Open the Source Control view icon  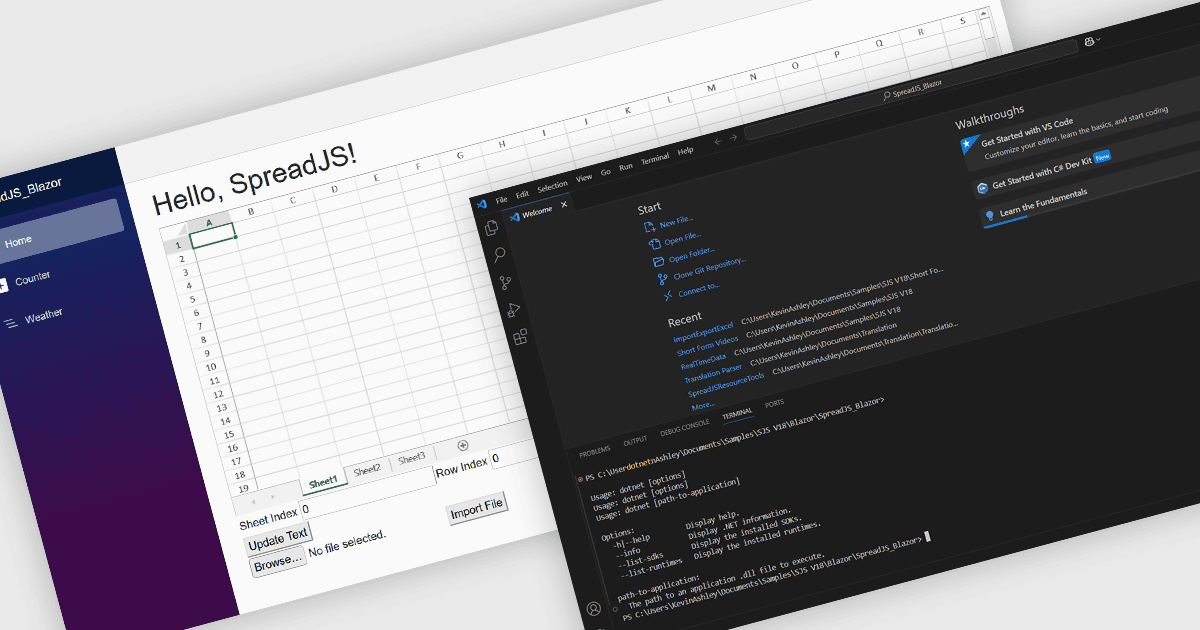506,283
